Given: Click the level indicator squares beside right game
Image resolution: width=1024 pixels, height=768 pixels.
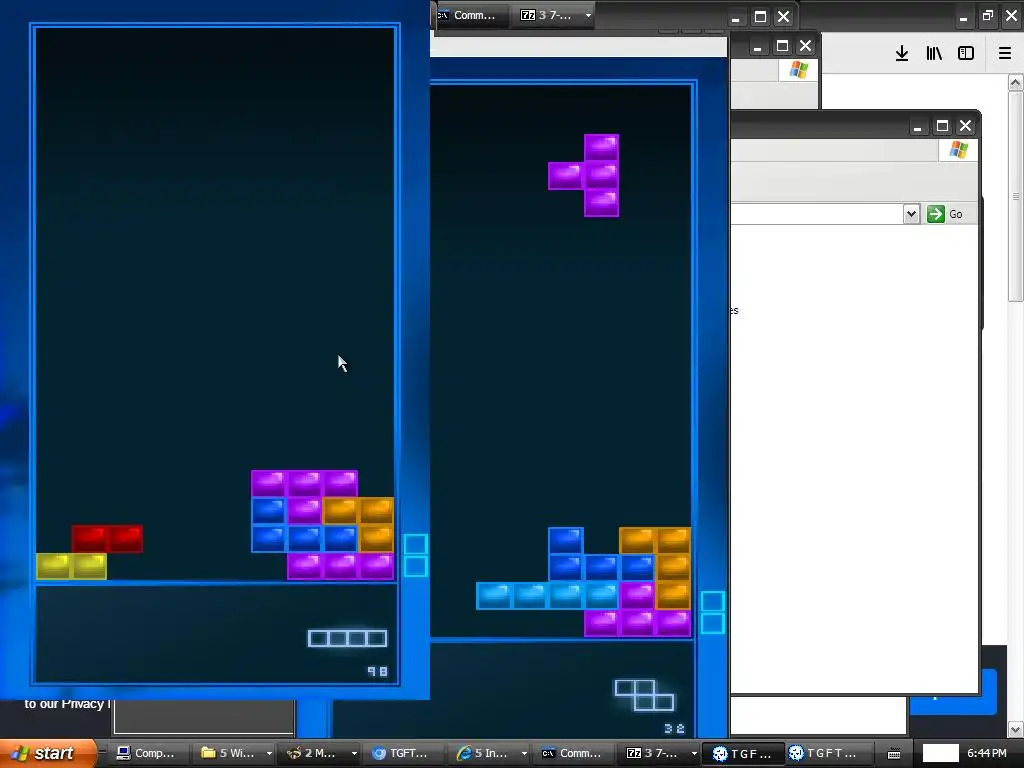Looking at the screenshot, I should click(712, 612).
